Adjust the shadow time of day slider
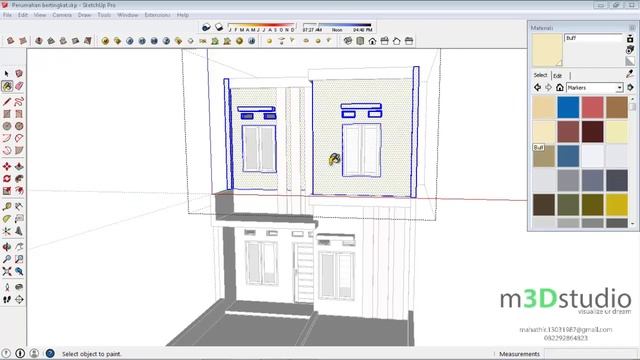The height and width of the screenshot is (360, 640). (338, 27)
